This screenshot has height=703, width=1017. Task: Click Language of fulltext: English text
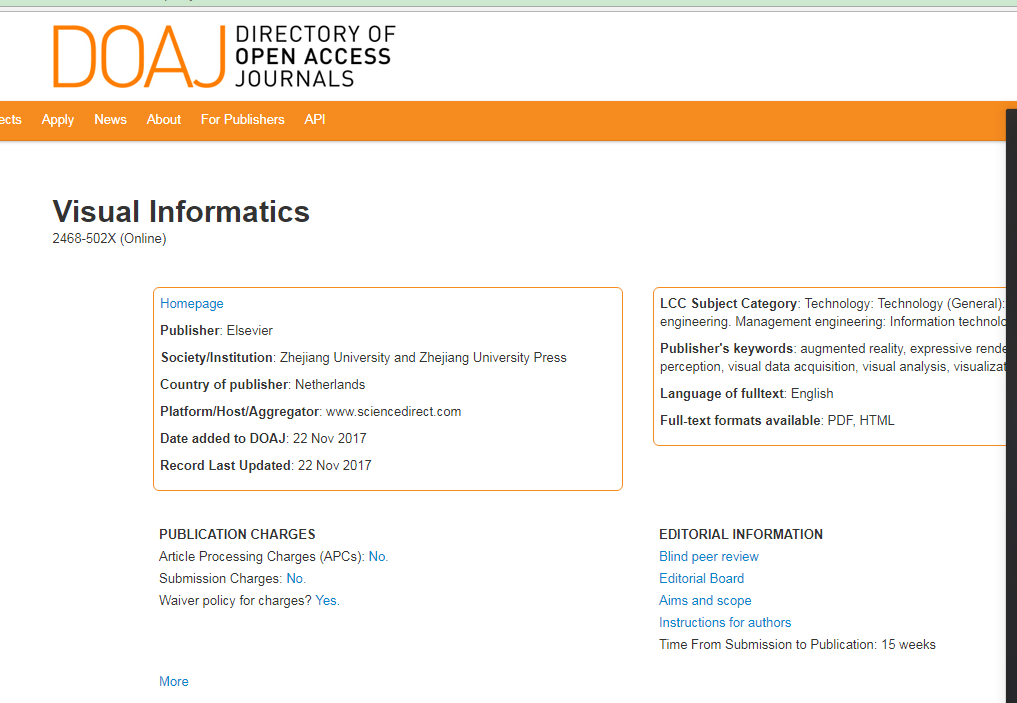747,394
